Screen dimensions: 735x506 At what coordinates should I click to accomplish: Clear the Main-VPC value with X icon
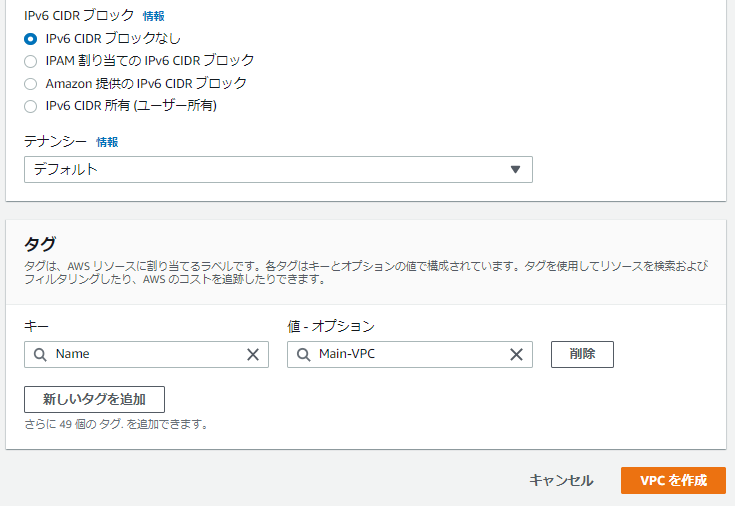point(516,354)
